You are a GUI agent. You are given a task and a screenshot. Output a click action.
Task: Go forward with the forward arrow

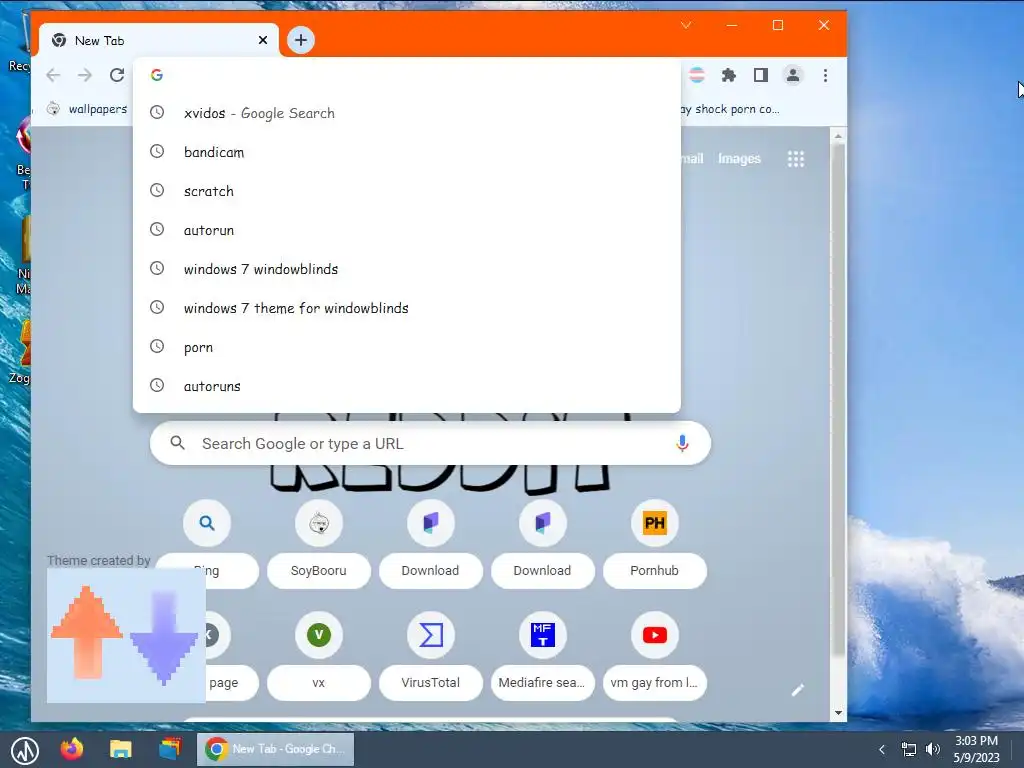point(85,75)
